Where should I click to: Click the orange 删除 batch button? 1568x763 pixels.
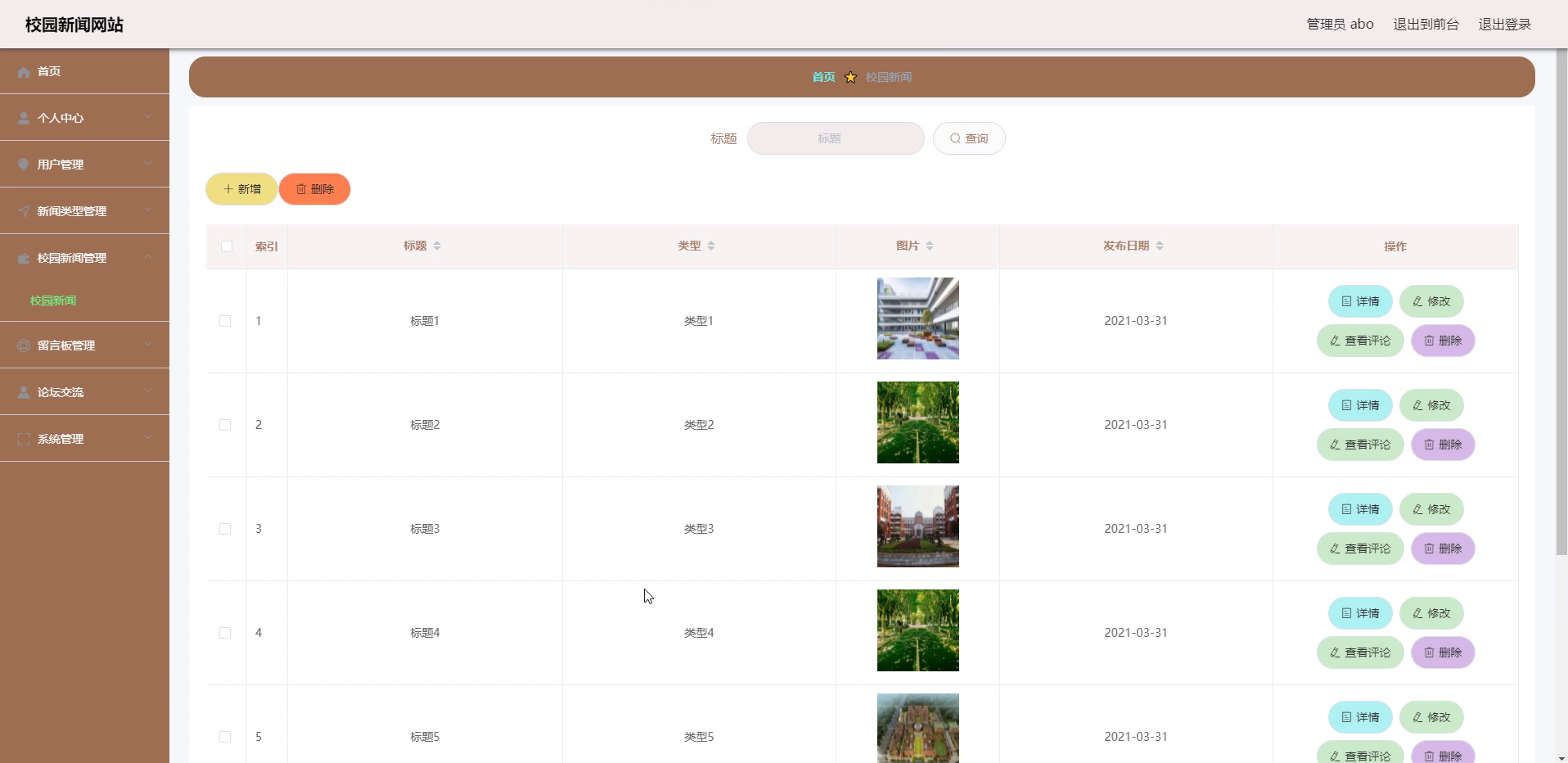click(314, 189)
